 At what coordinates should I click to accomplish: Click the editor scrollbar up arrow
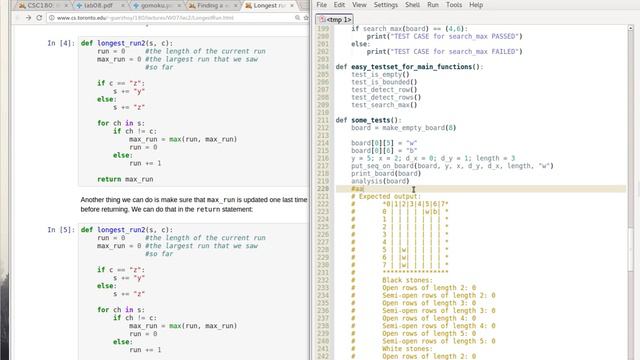coord(631,28)
